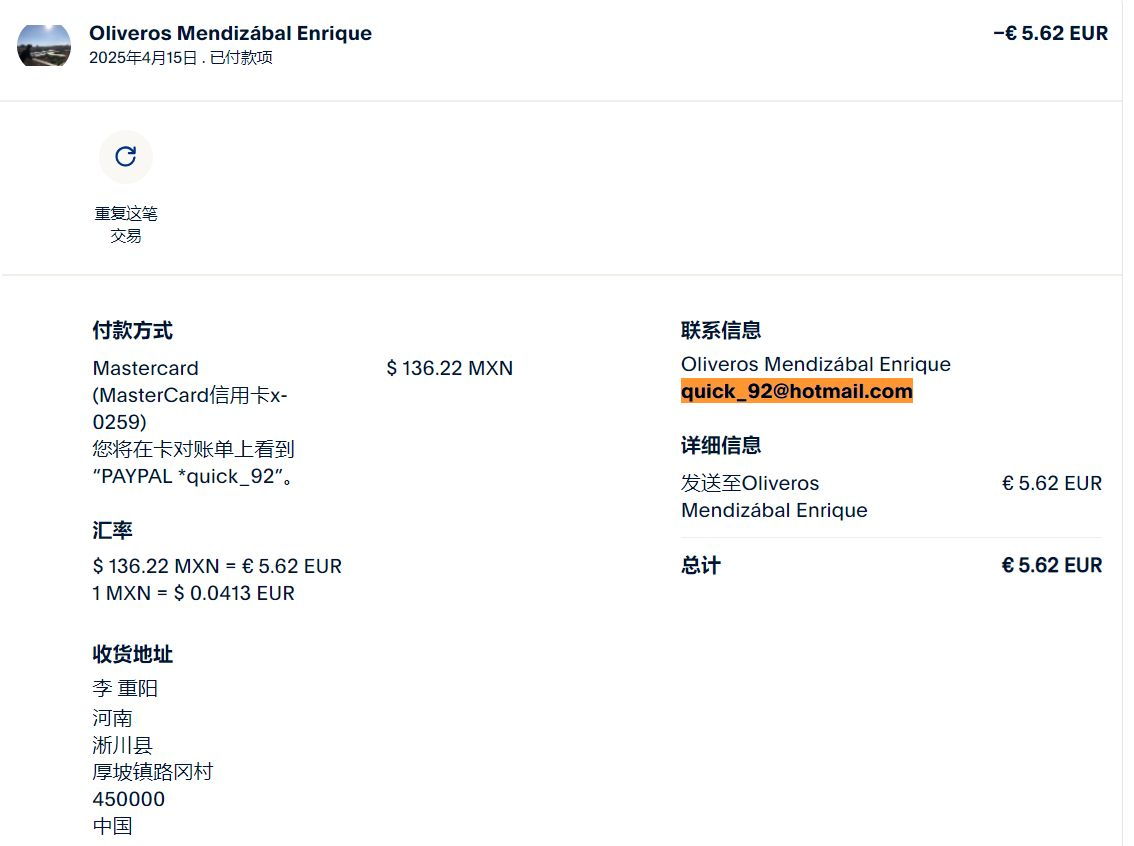Open Oliveros Mendizábal Enrique's profile picture

click(x=44, y=45)
